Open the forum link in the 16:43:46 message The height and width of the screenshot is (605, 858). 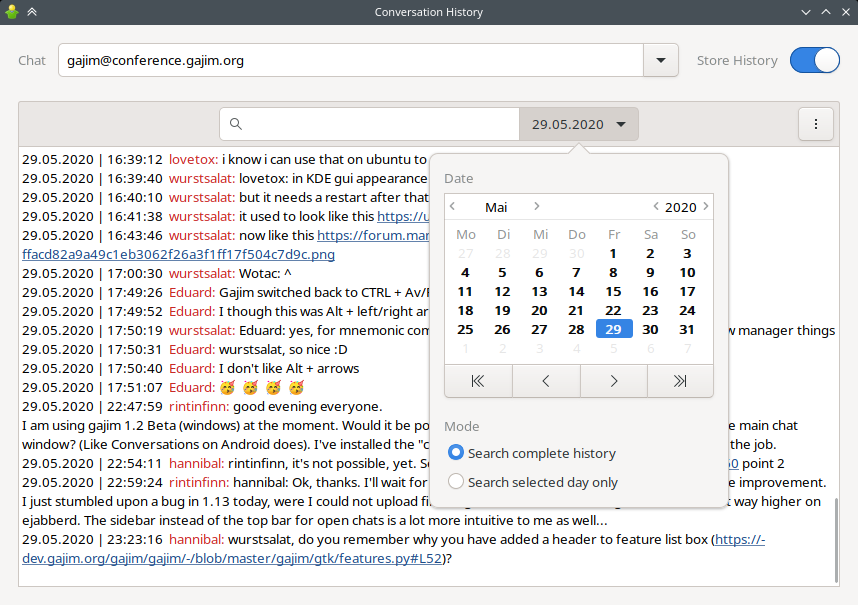click(x=373, y=235)
